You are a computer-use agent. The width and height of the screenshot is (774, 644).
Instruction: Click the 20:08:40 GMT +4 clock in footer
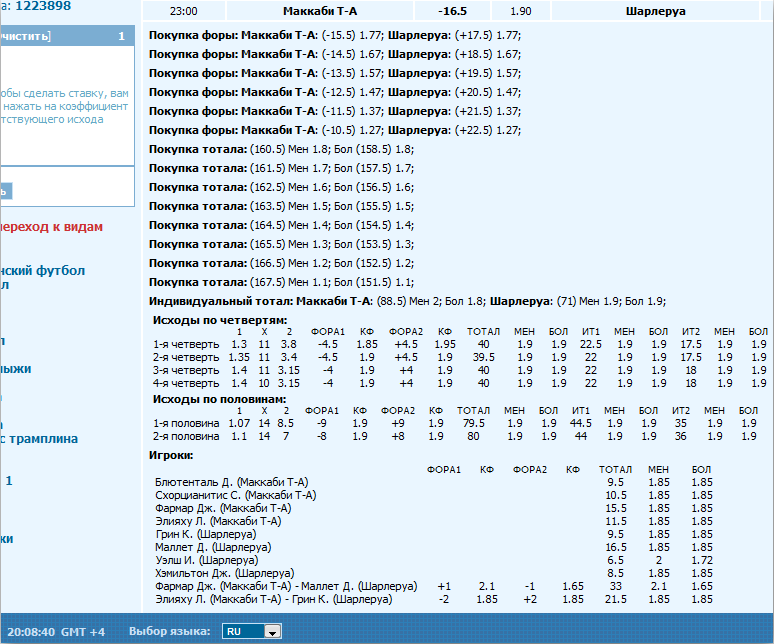[56, 632]
